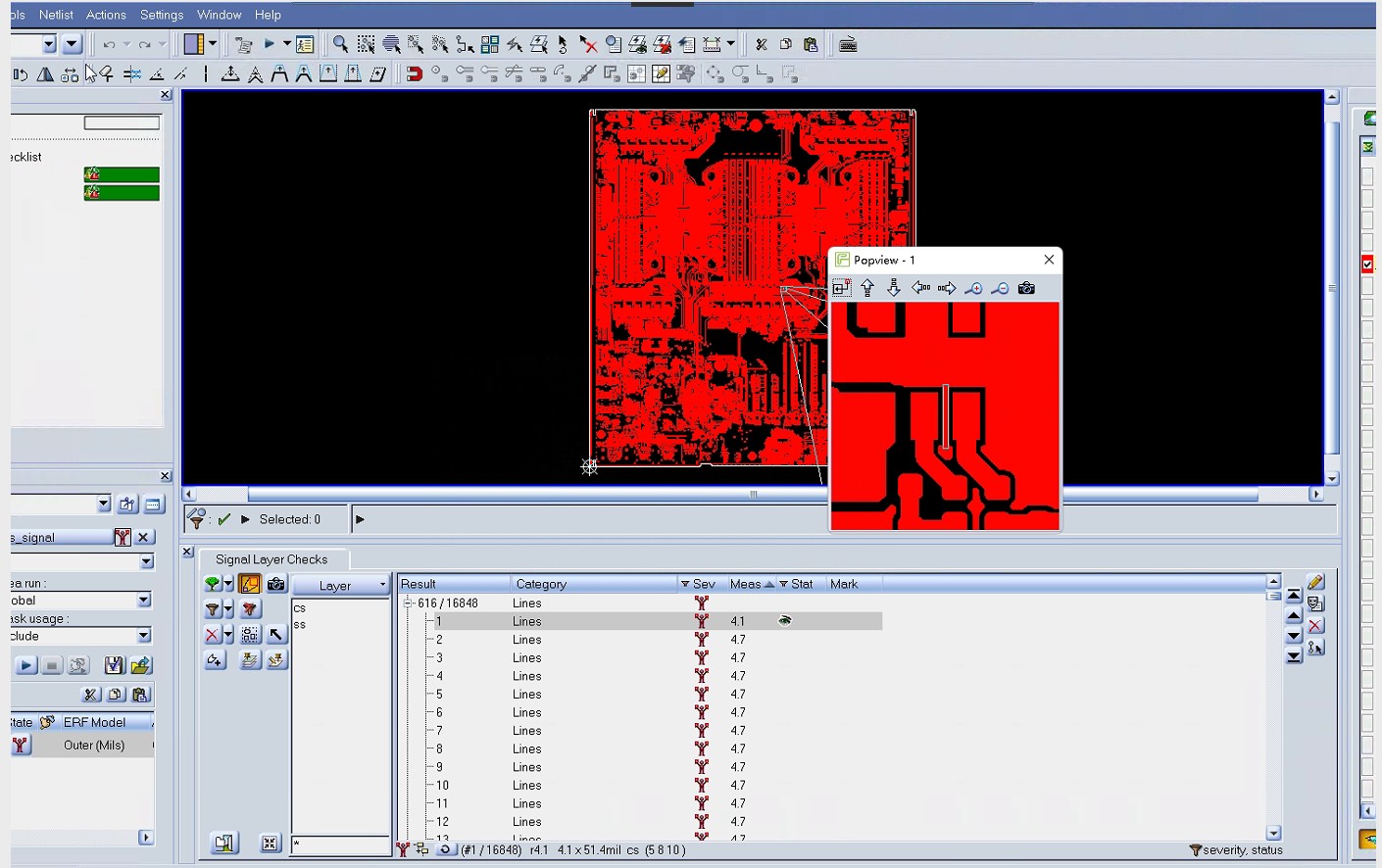This screenshot has width=1382, height=868.
Task: Close the Popview - 1 window
Action: coord(1049,260)
